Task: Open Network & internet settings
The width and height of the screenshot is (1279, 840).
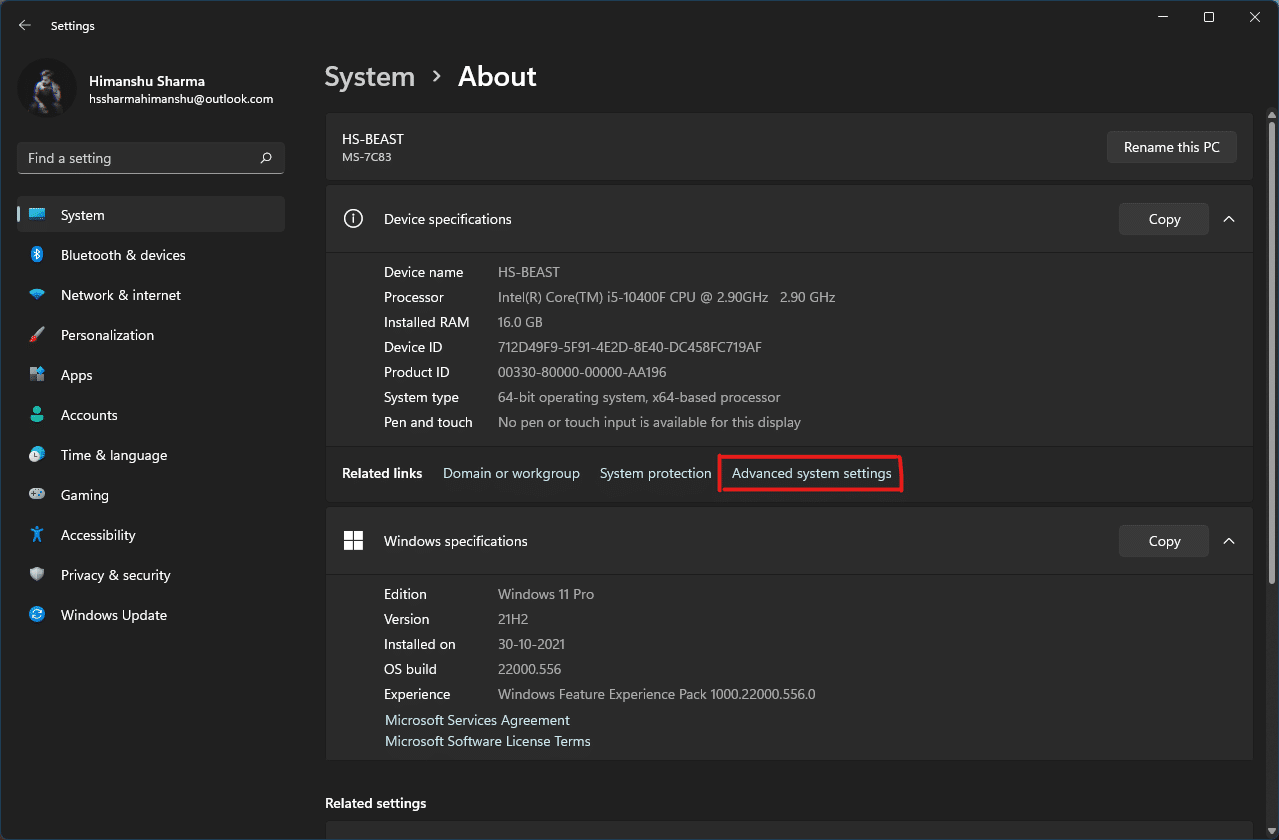Action: pyautogui.click(x=151, y=295)
